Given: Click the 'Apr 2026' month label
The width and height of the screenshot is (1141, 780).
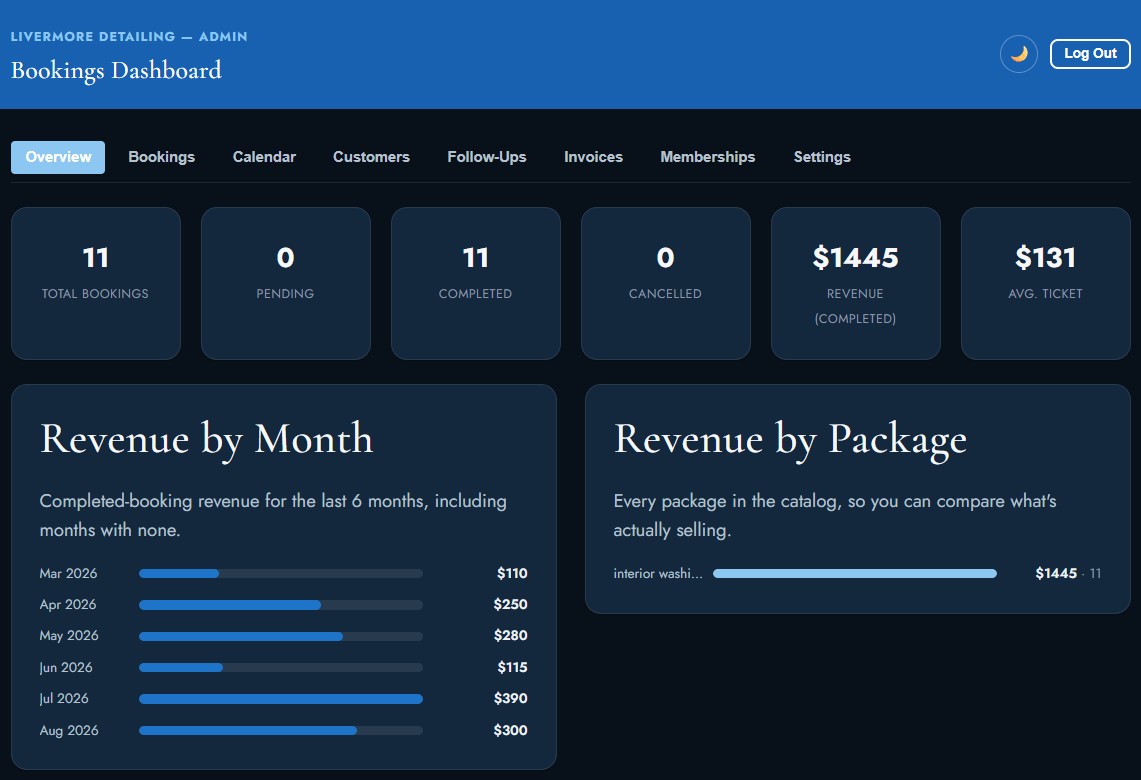Looking at the screenshot, I should pyautogui.click(x=68, y=605).
